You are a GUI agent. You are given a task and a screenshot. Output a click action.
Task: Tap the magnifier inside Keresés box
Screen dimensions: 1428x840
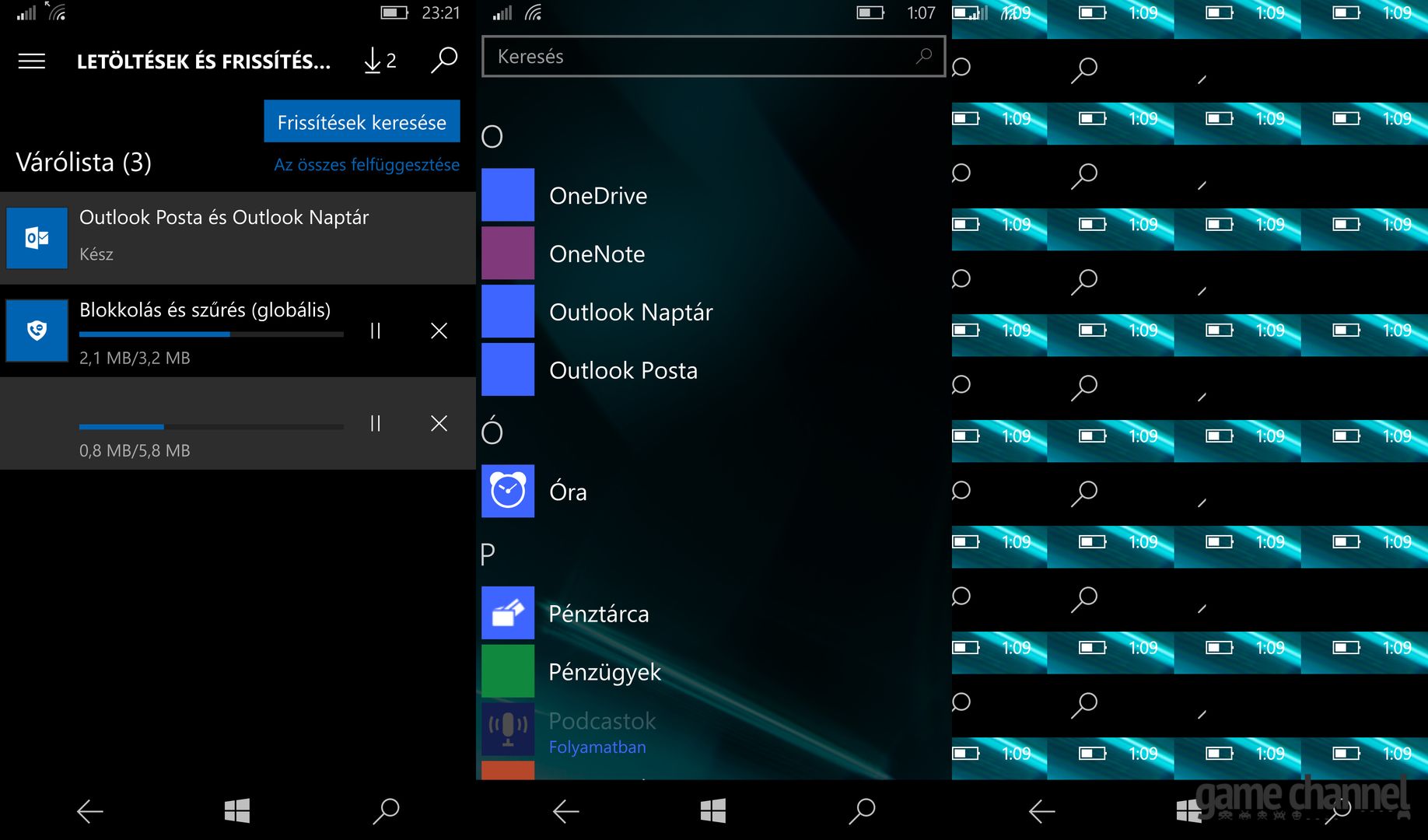pyautogui.click(x=924, y=56)
